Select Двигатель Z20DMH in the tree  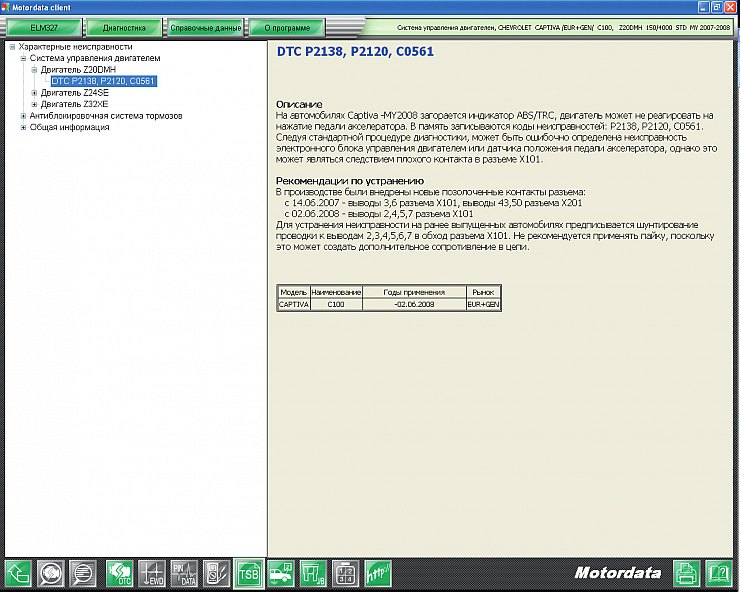click(78, 69)
